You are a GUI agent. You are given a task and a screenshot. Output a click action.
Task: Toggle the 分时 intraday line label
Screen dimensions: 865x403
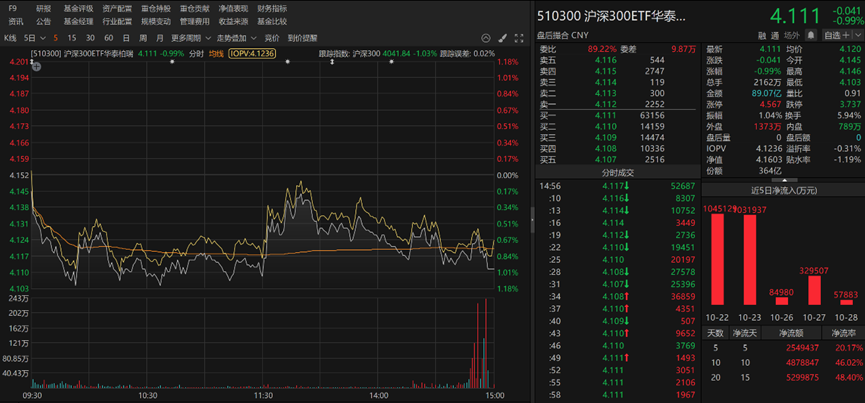[196, 54]
